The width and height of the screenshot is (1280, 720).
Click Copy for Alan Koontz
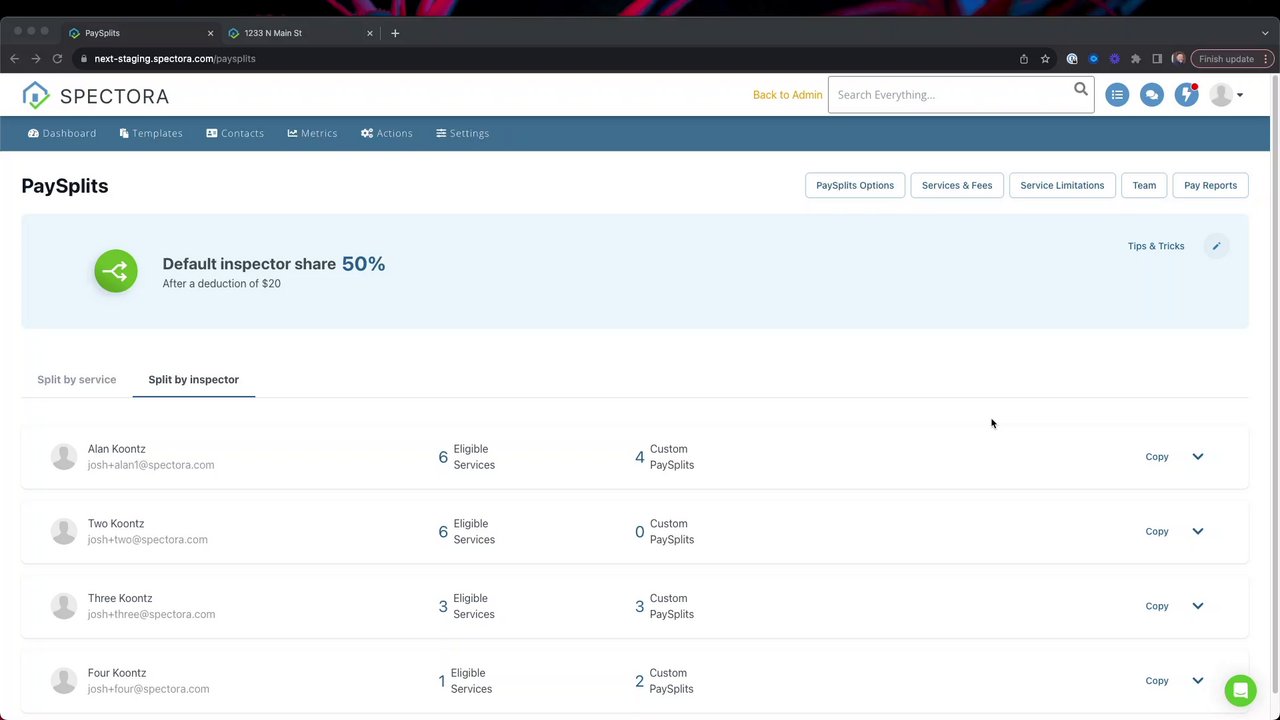pyautogui.click(x=1157, y=457)
